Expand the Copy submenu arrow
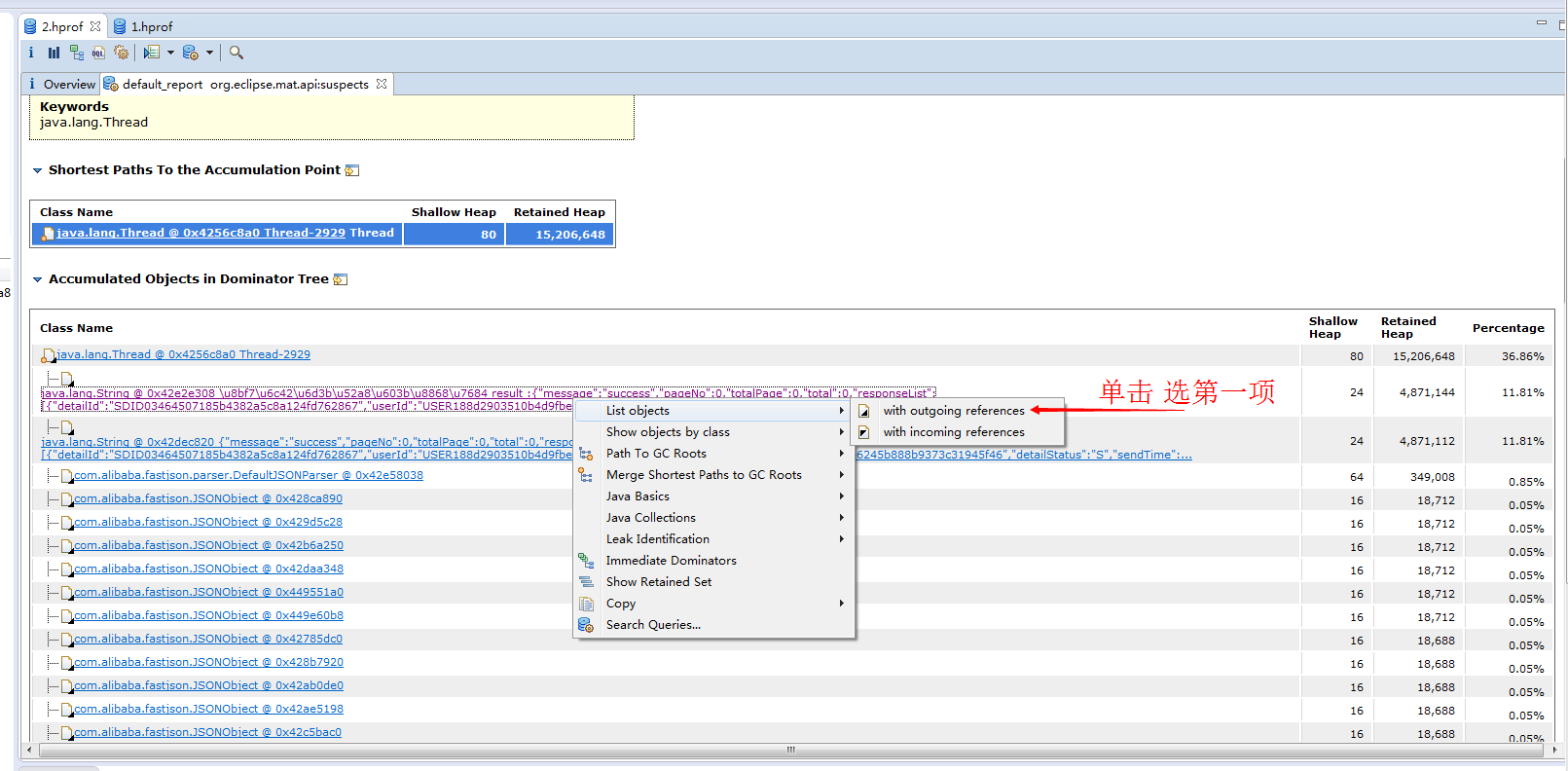This screenshot has width=1568, height=771. 842,604
